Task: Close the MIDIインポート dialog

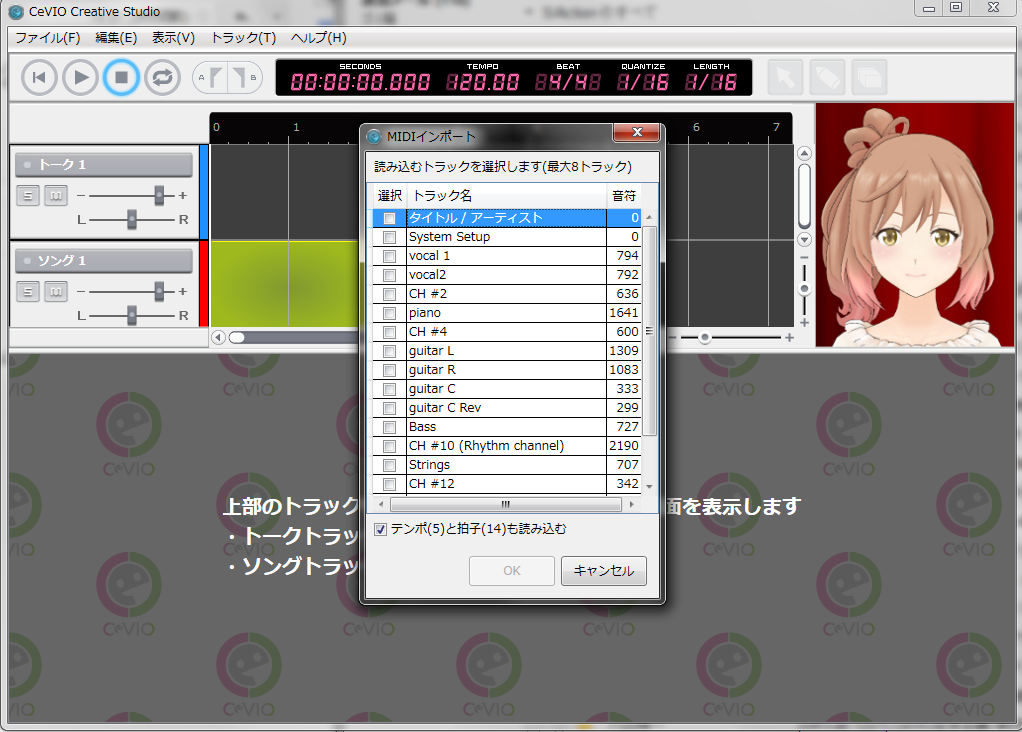Action: point(637,132)
